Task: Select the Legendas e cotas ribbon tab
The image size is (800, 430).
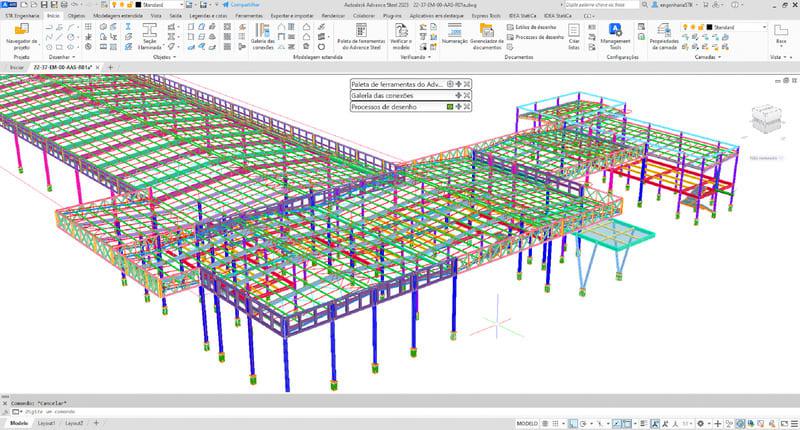Action: 208,16
